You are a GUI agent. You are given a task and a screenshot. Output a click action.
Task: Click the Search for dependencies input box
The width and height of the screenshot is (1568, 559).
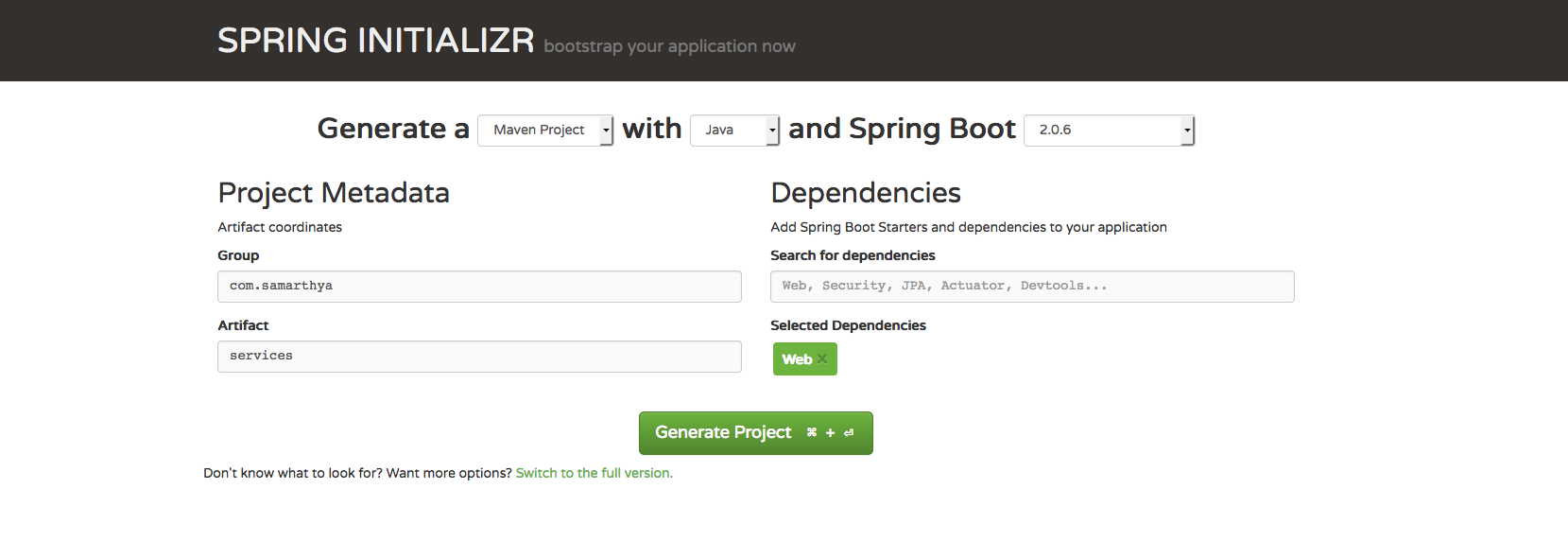click(1032, 287)
